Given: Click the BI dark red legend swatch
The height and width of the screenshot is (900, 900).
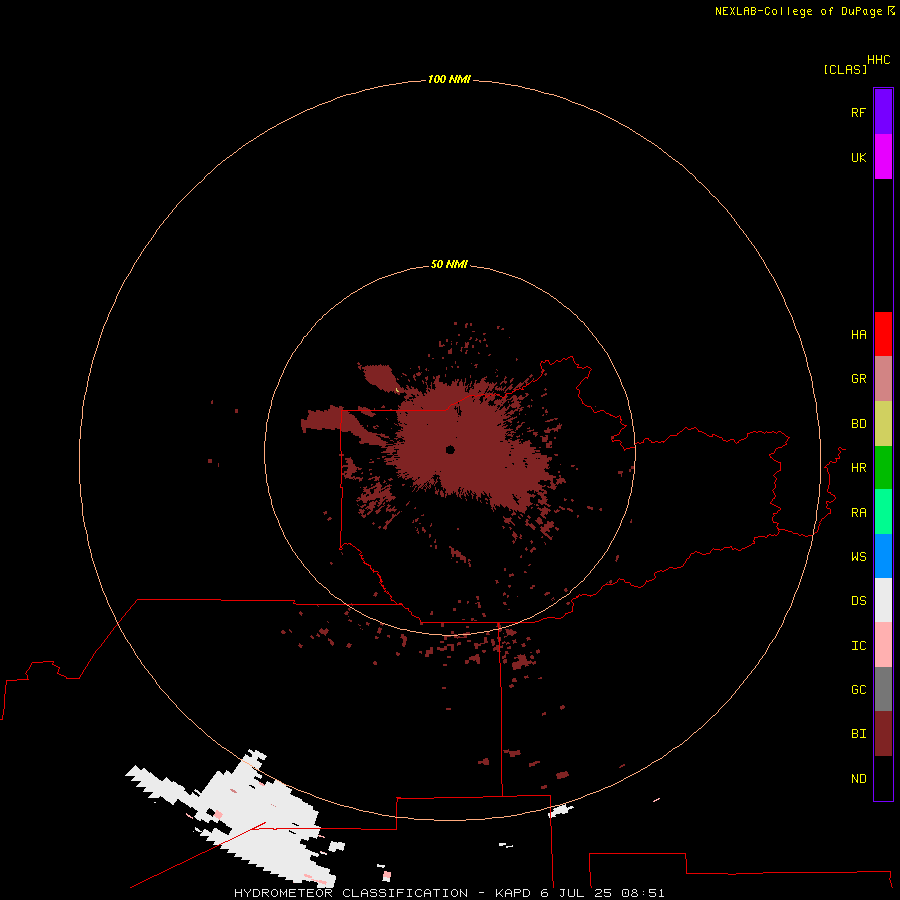Looking at the screenshot, I should 883,734.
